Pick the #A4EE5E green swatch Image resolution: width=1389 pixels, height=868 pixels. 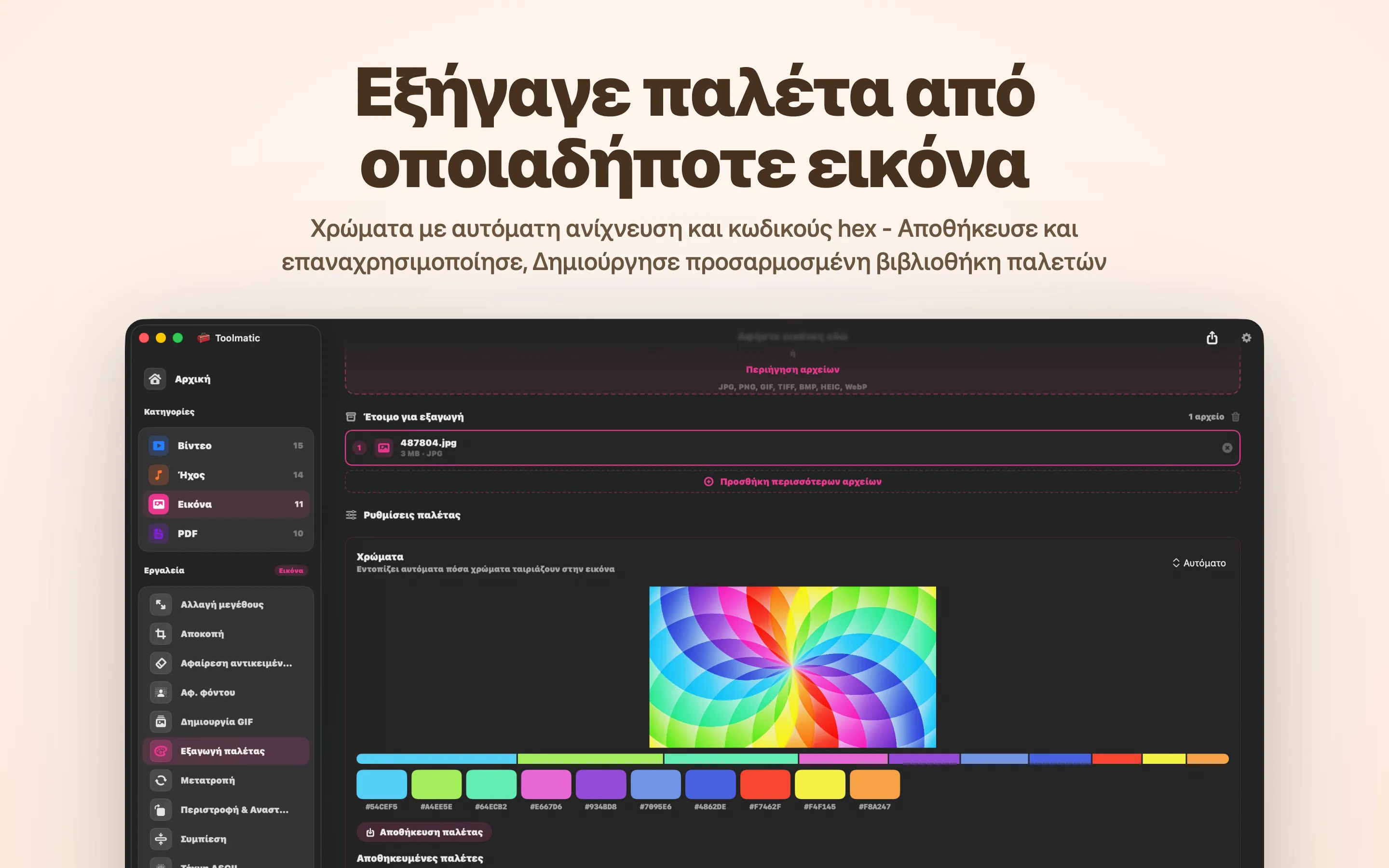point(436,784)
